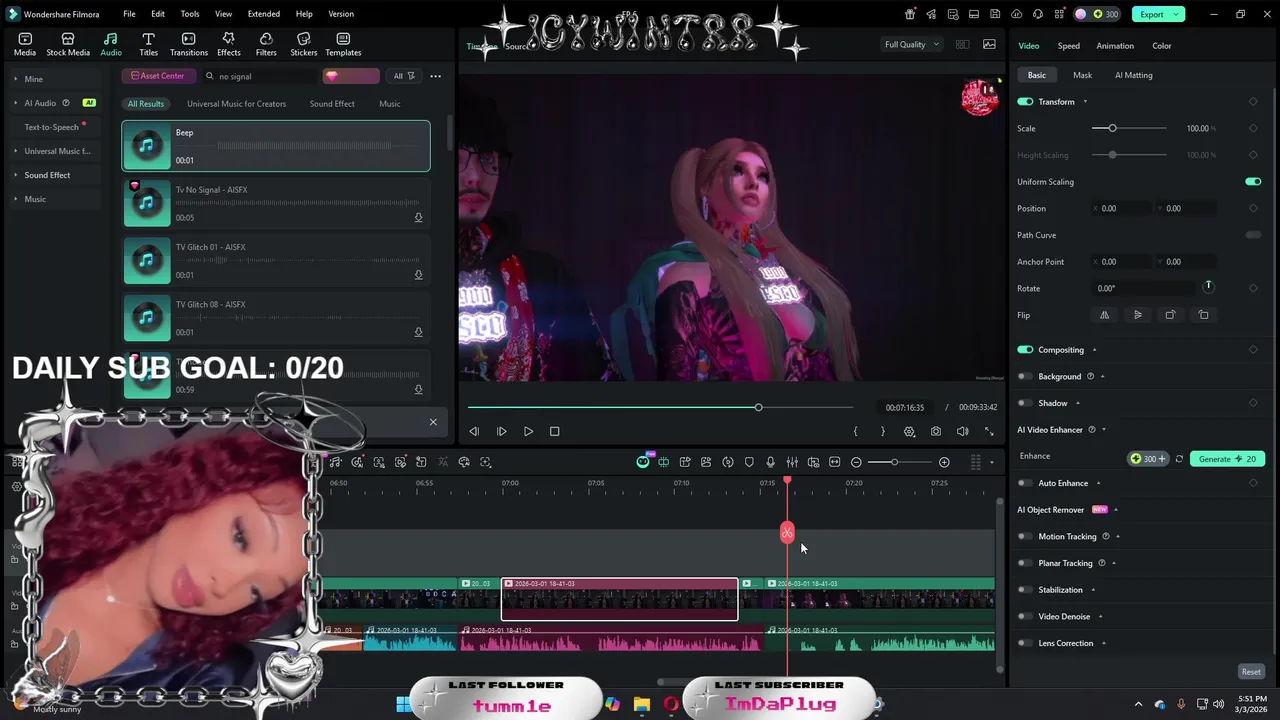Download the TV Glitch 08 sound
This screenshot has height=720, width=1280.
click(x=418, y=332)
